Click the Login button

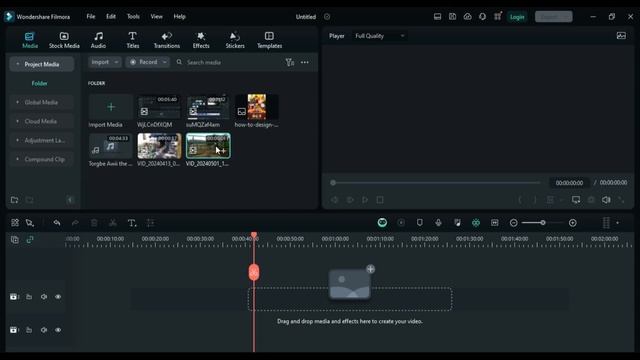(517, 17)
